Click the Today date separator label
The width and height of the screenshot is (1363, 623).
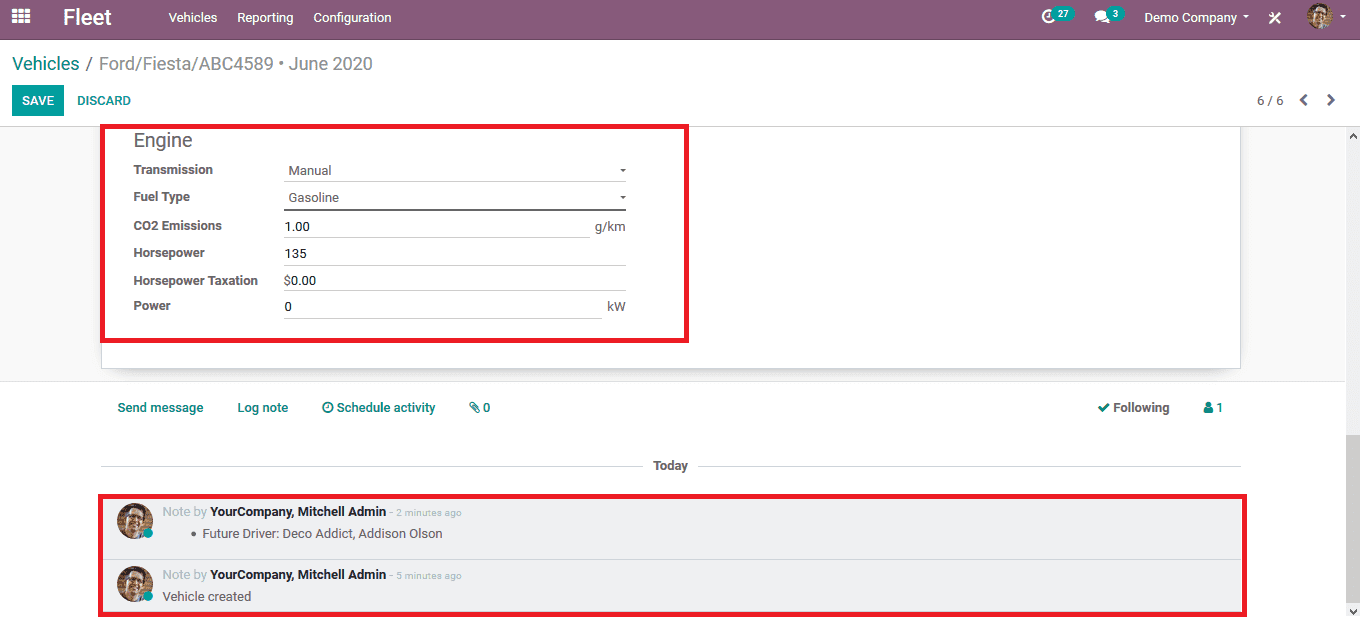point(670,466)
